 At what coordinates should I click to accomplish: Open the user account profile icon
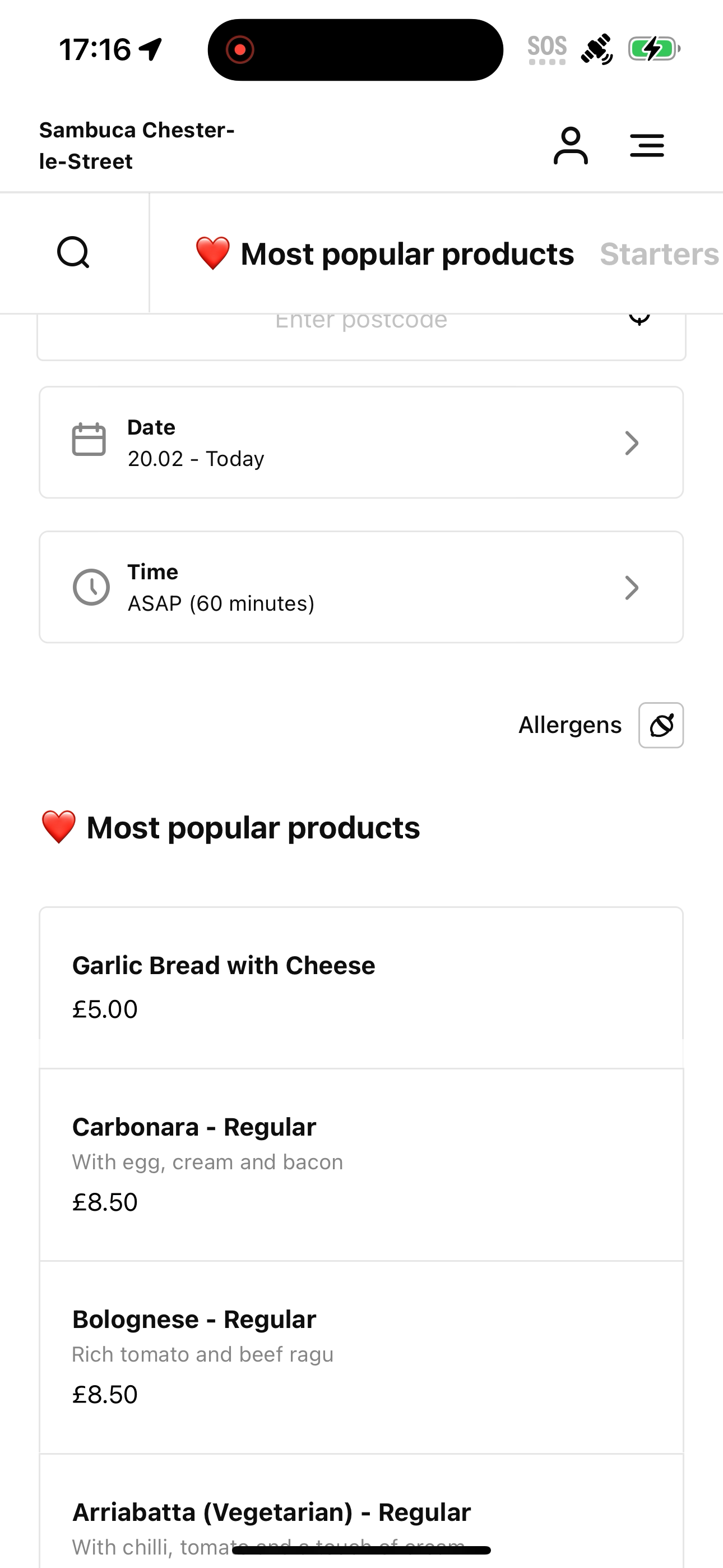[x=570, y=145]
